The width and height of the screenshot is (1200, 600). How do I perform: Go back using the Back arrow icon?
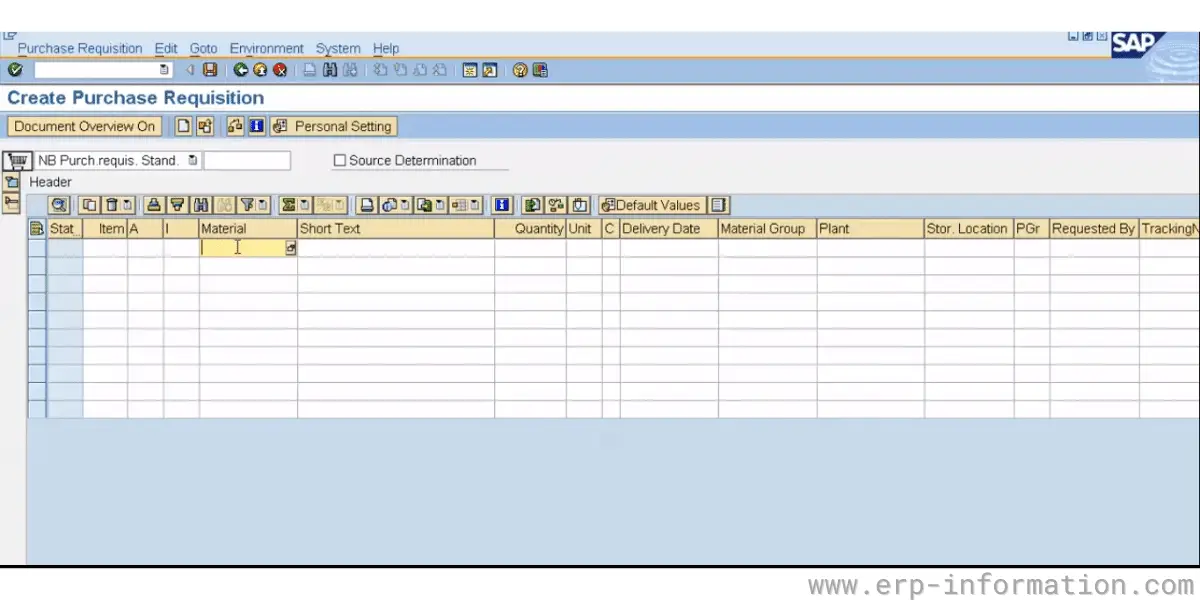(x=240, y=69)
